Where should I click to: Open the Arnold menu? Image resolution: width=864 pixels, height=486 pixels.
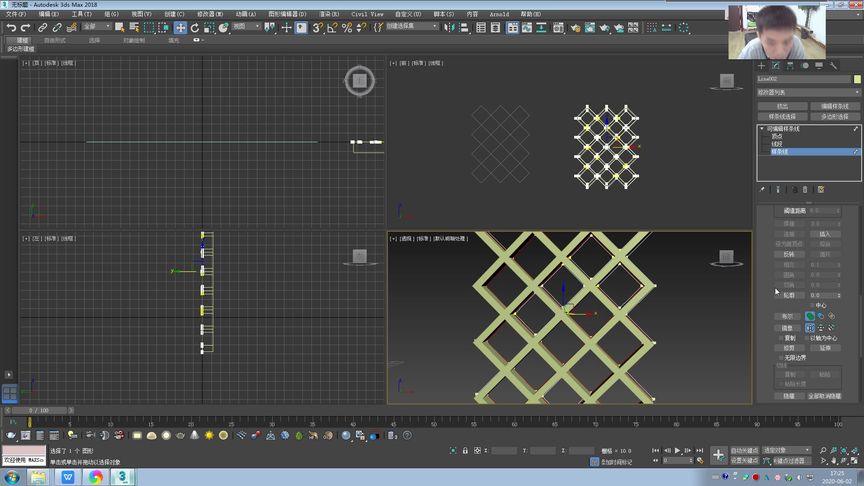pyautogui.click(x=500, y=14)
